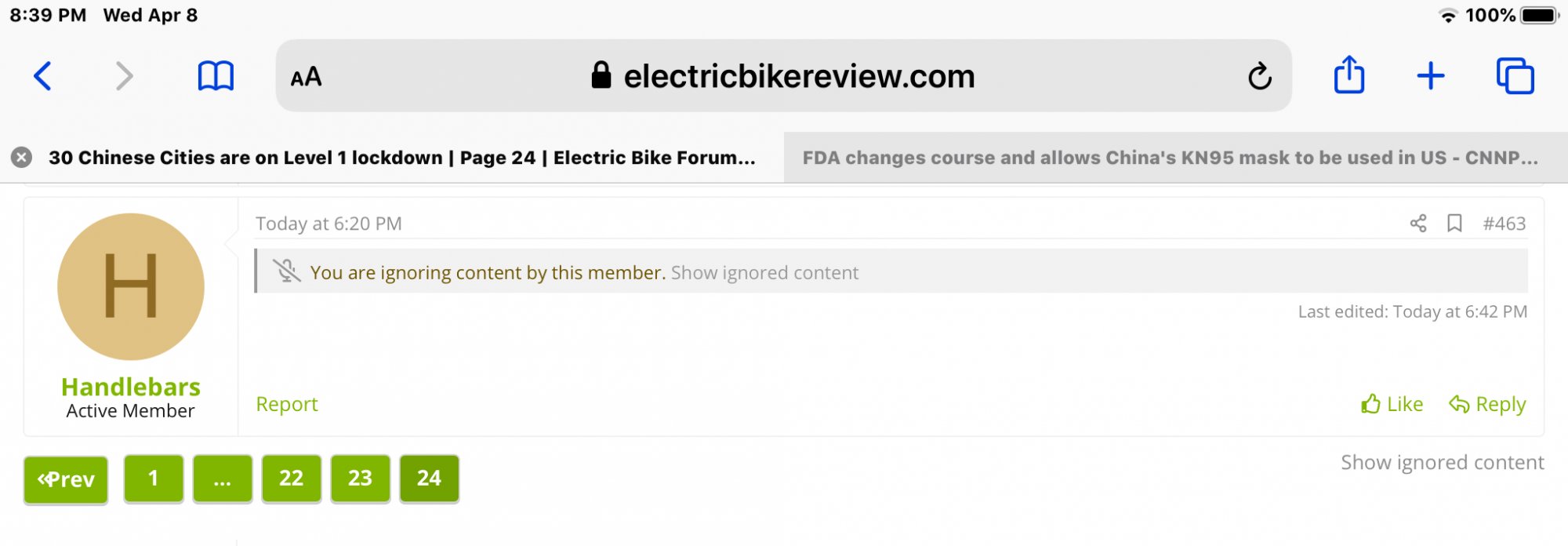Screen dimensions: 1568x546
Task: Bookmark post #463 with the bookmark icon
Action: 1454,224
